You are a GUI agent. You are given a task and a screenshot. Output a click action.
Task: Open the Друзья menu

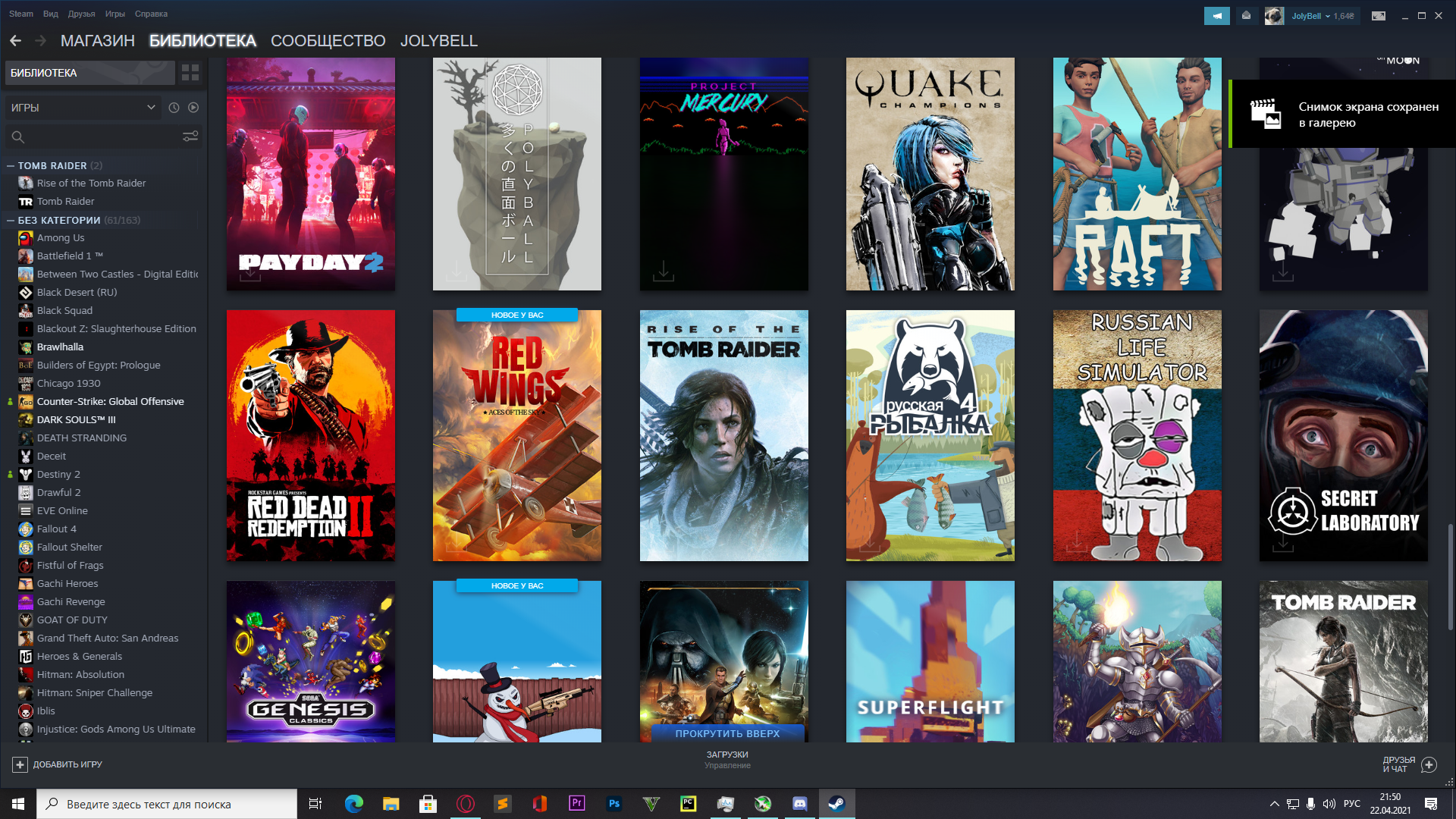[x=81, y=14]
